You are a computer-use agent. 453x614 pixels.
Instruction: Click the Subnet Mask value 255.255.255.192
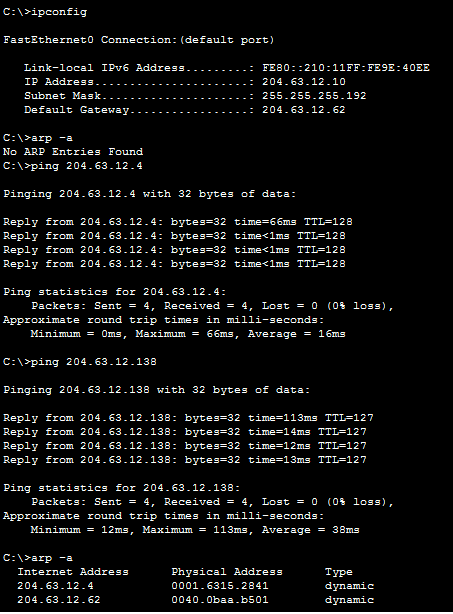tap(314, 96)
